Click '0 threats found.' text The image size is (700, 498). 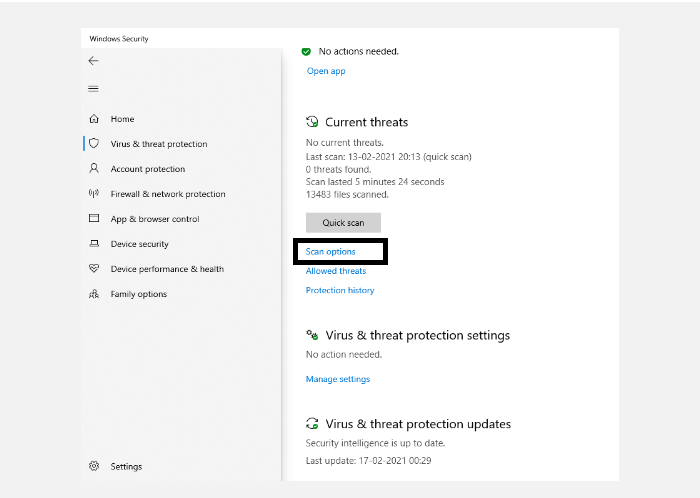338,170
